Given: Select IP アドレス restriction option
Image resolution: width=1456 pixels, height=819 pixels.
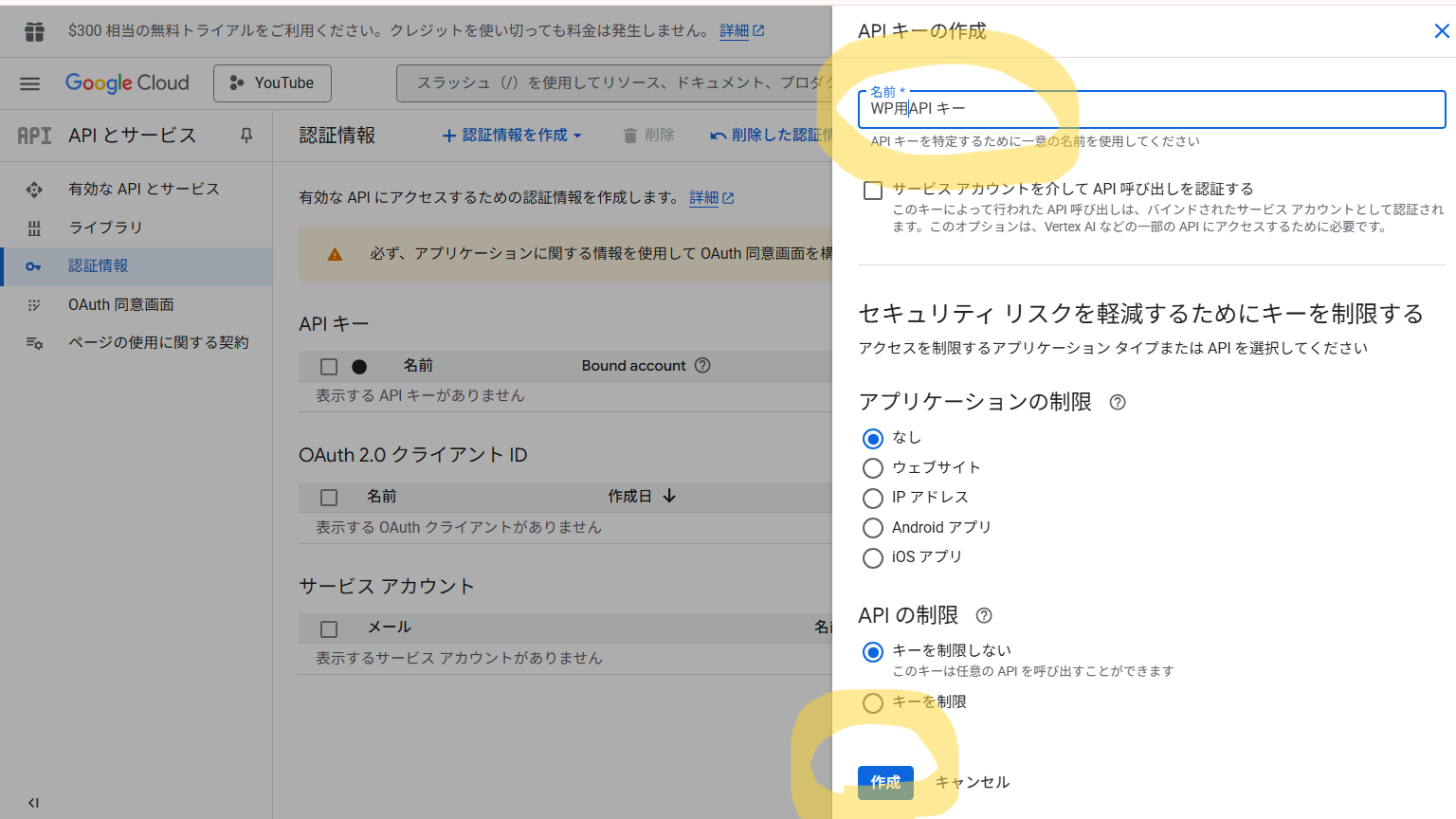Looking at the screenshot, I should pos(873,498).
